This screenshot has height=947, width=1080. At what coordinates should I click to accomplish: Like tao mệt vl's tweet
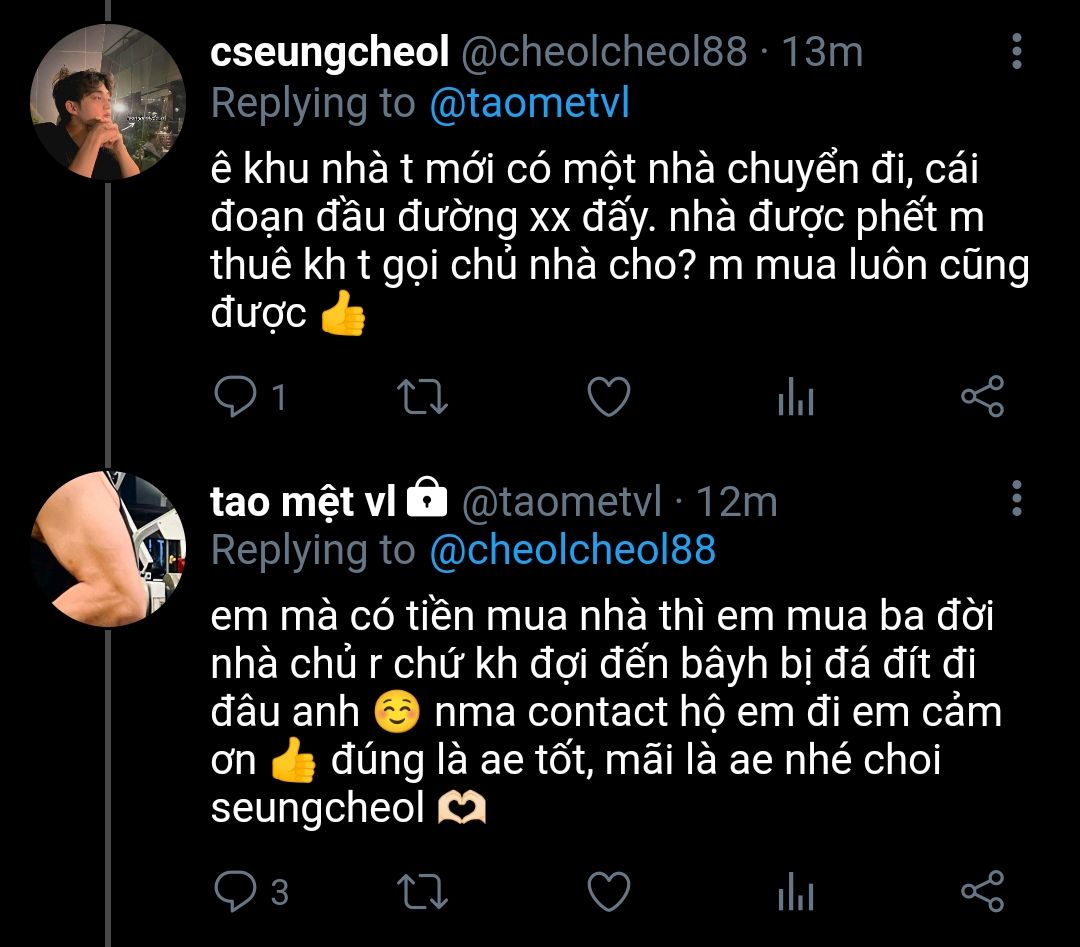[608, 890]
